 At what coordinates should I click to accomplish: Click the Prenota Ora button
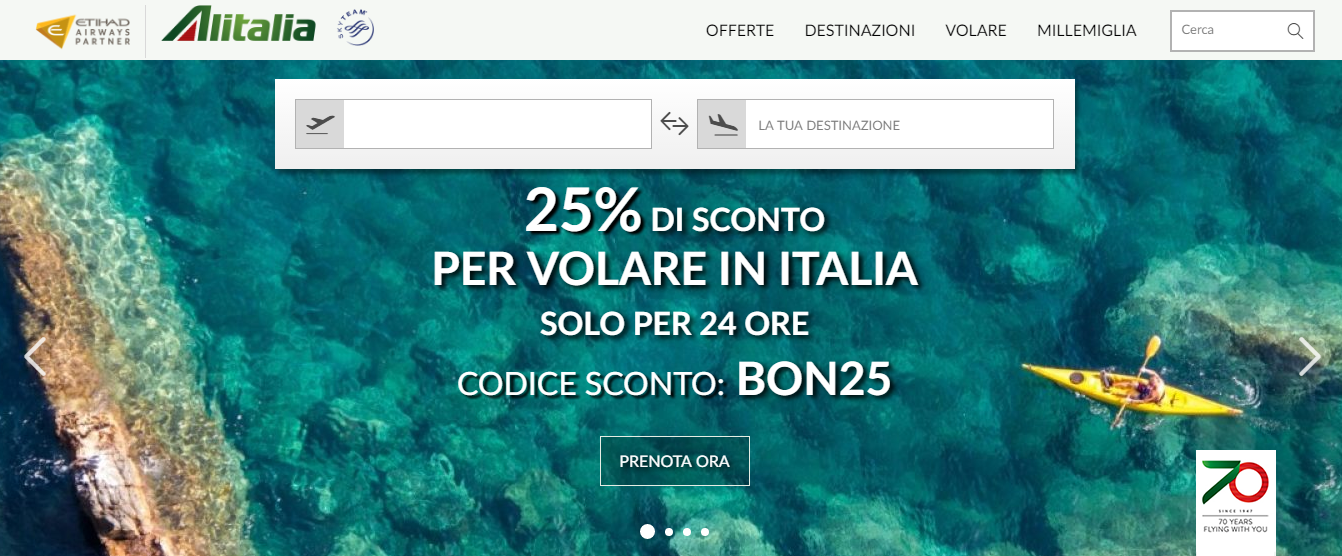(x=675, y=461)
